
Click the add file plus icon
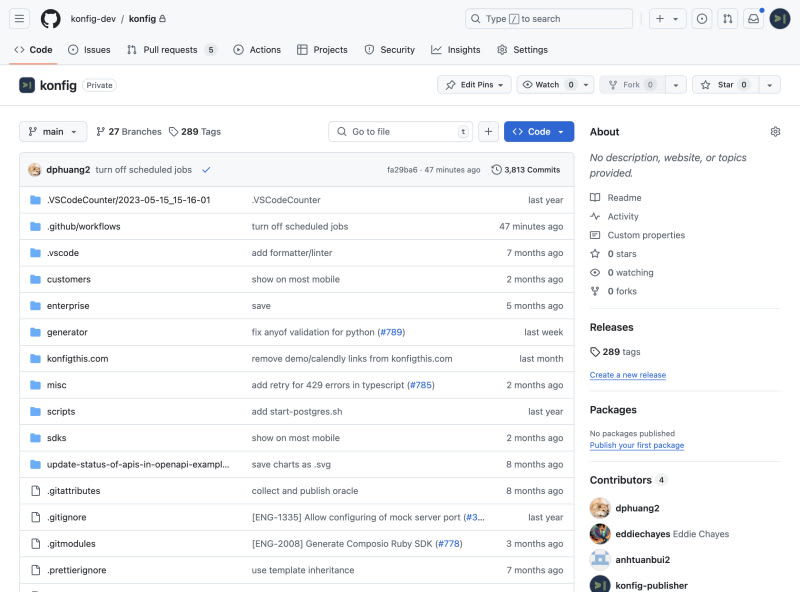(488, 132)
